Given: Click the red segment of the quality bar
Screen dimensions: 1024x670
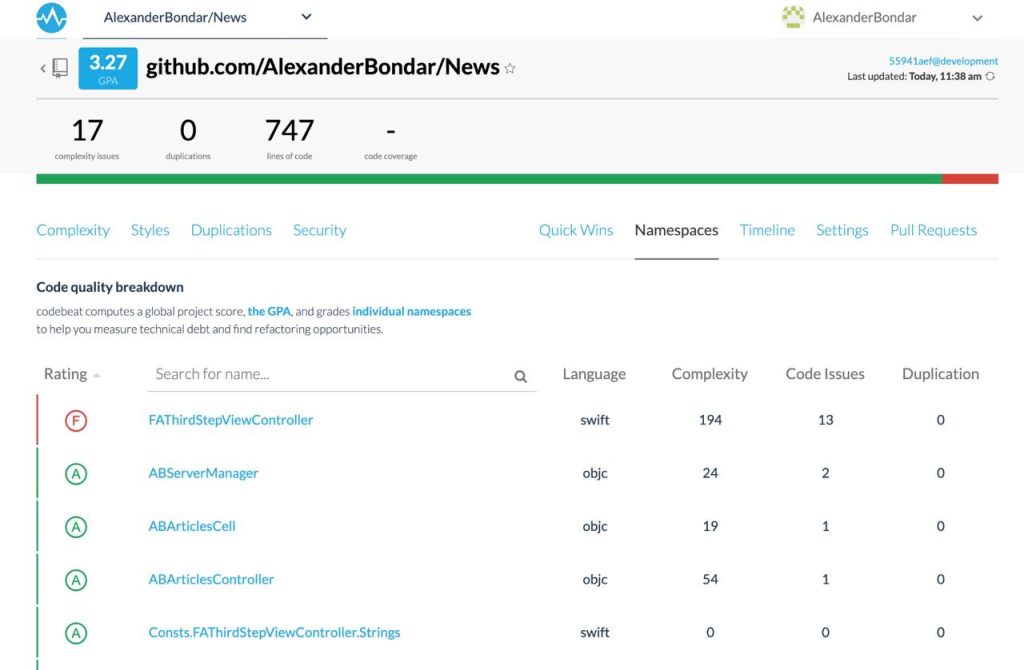Looking at the screenshot, I should tap(969, 179).
